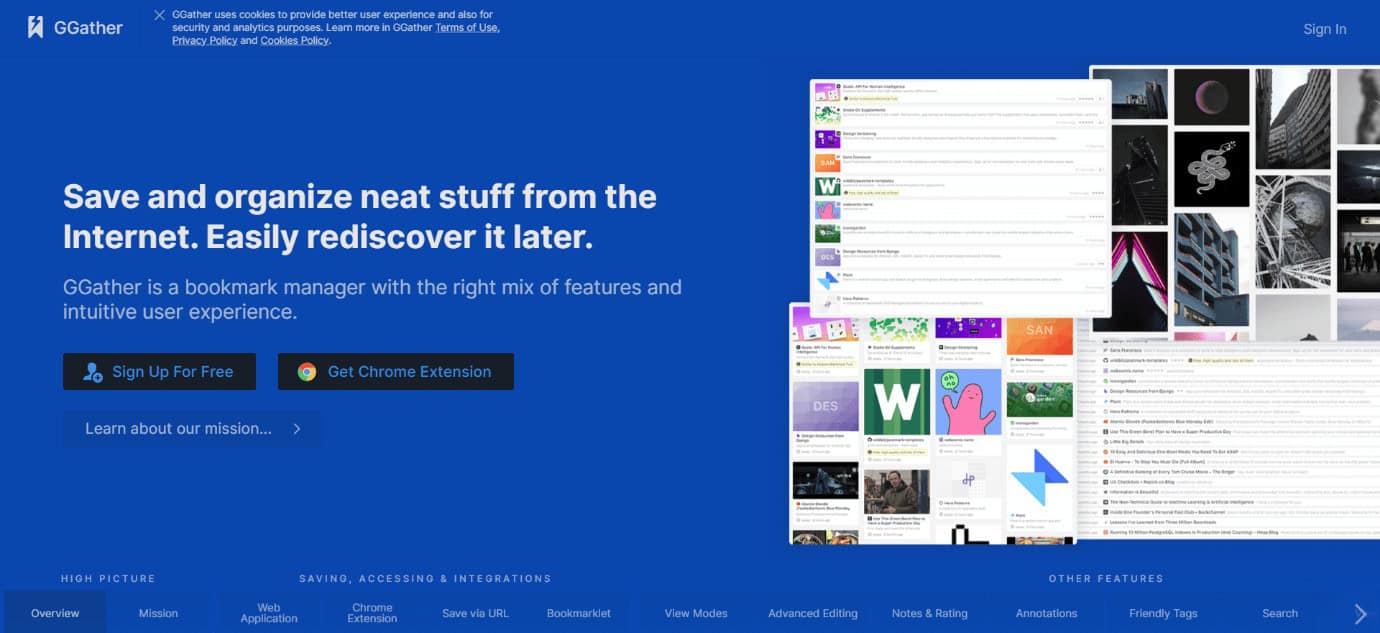Open the Terms of Use link

point(467,28)
